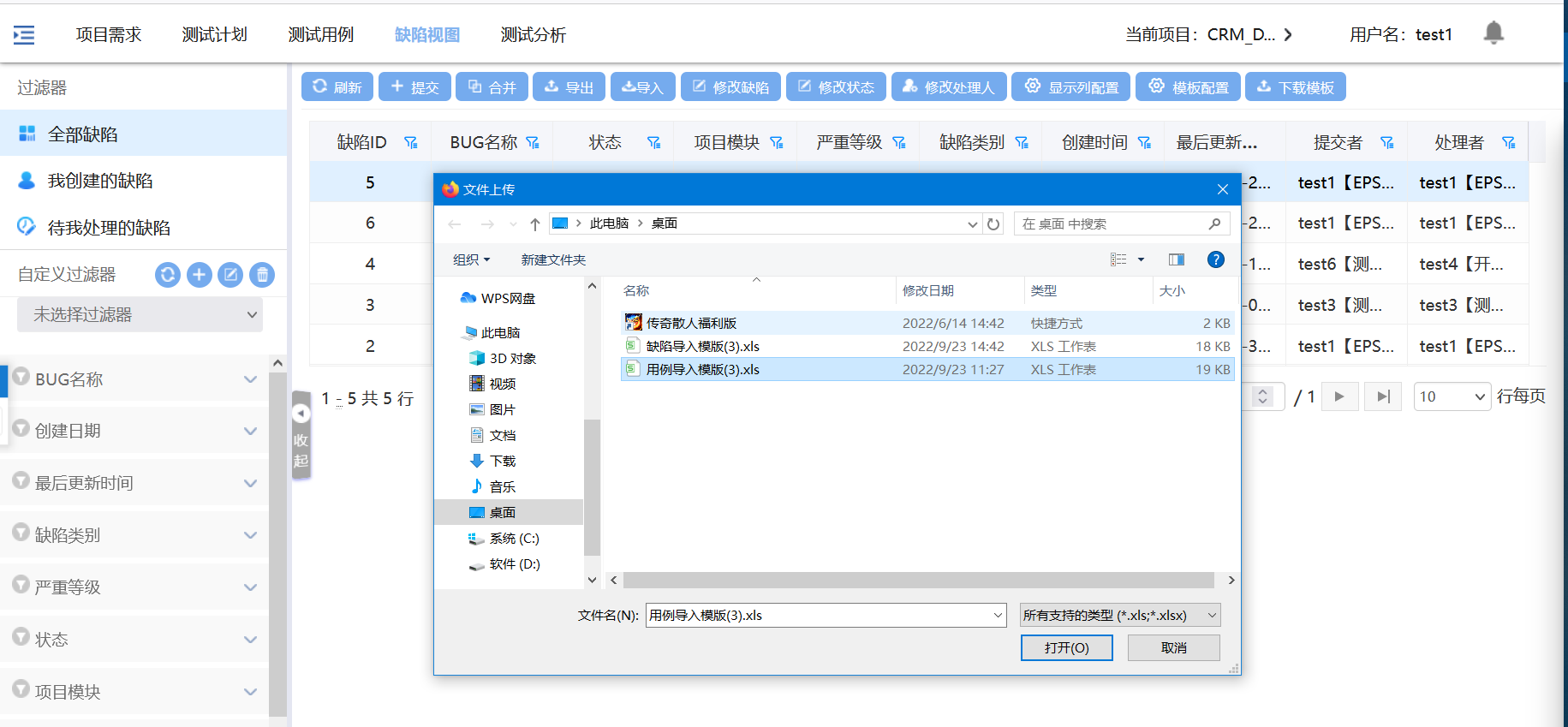Screen dimensions: 1568x727
Task: Collapse the filter panel with 收起 handle
Action: [301, 437]
